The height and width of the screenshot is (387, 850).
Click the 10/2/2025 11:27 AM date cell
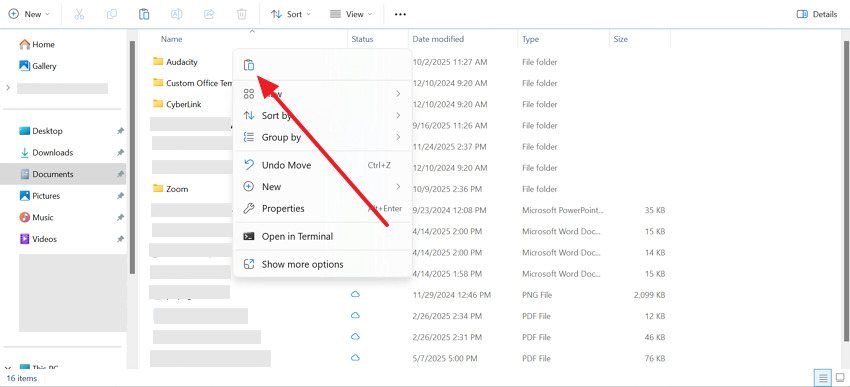click(x=450, y=62)
